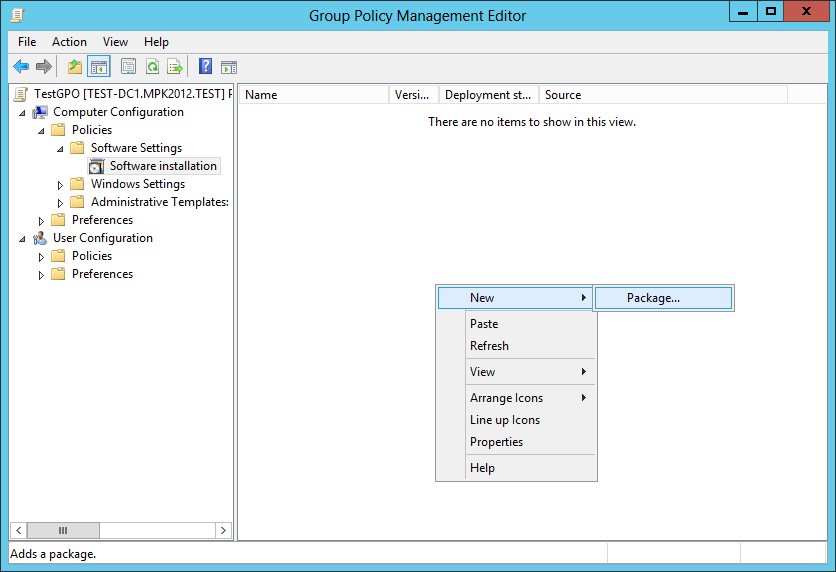
Task: Select User Configuration in the tree
Action: coord(103,238)
